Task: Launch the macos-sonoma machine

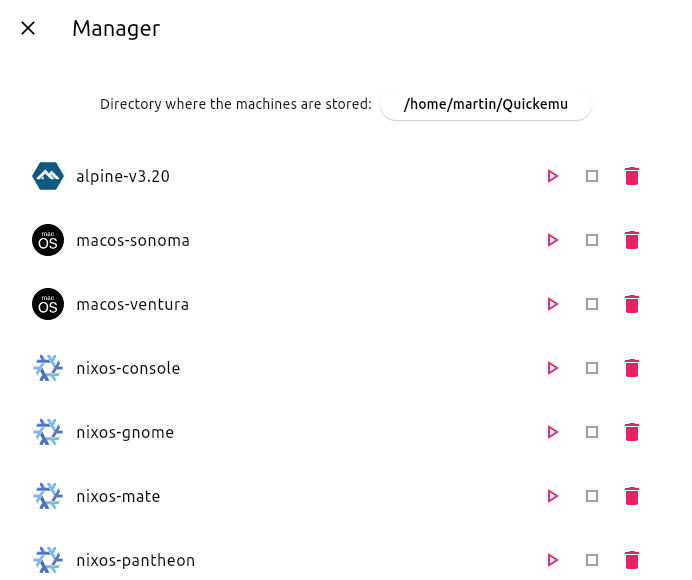Action: tap(552, 240)
